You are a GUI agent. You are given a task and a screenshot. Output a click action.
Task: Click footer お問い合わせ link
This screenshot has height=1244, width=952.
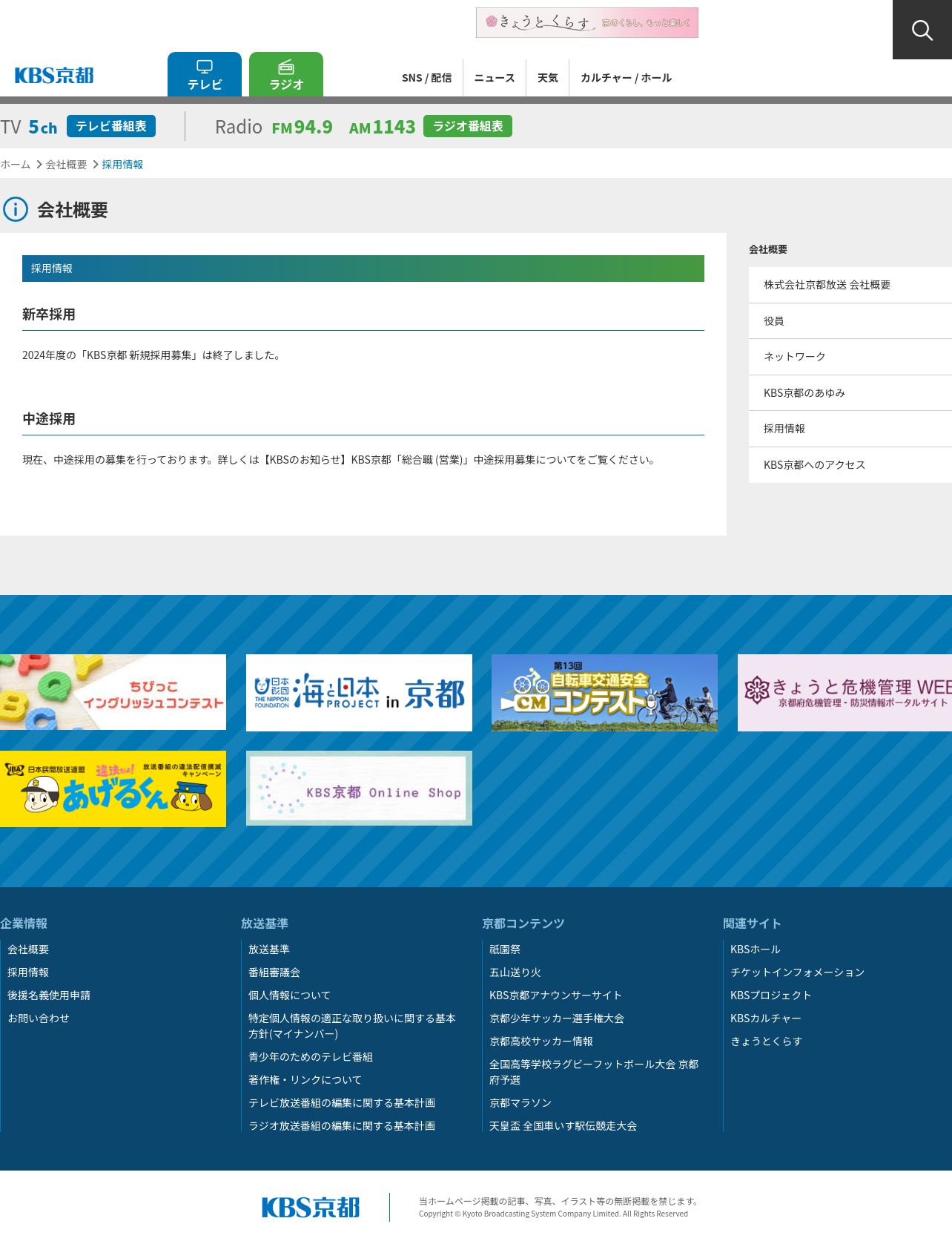pos(39,1018)
